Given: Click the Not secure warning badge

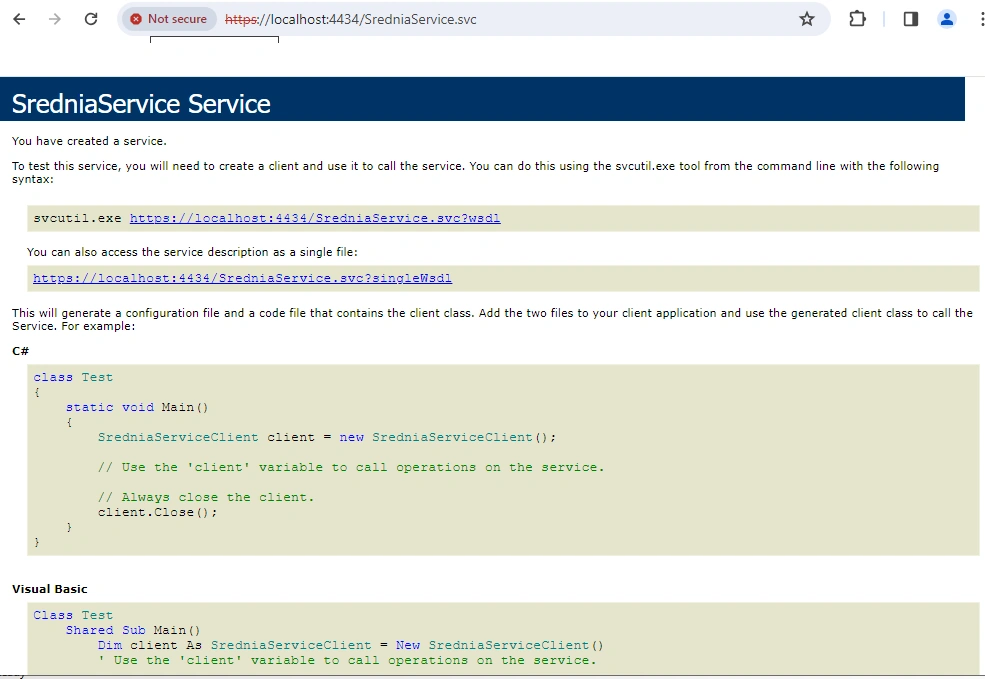Looking at the screenshot, I should click(169, 19).
